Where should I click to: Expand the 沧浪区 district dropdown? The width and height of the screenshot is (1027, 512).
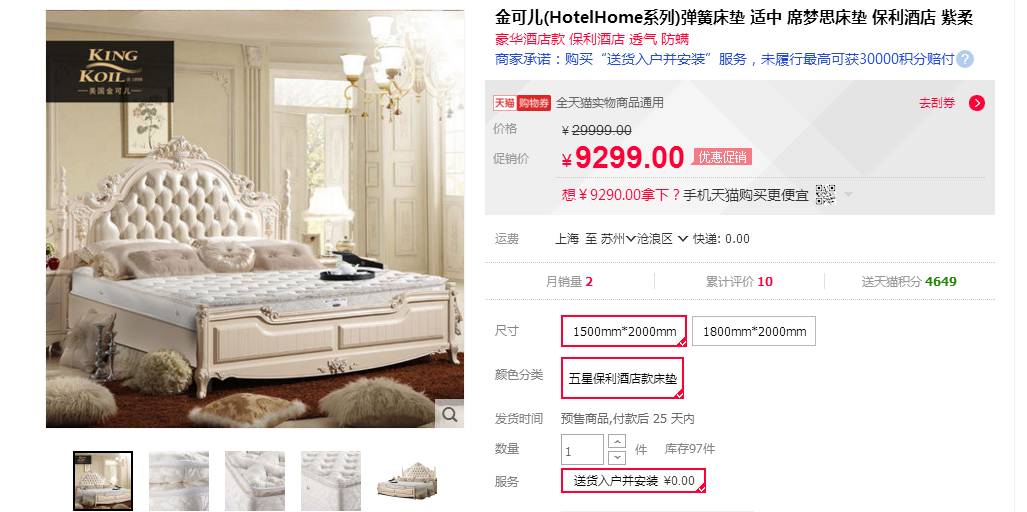(662, 239)
